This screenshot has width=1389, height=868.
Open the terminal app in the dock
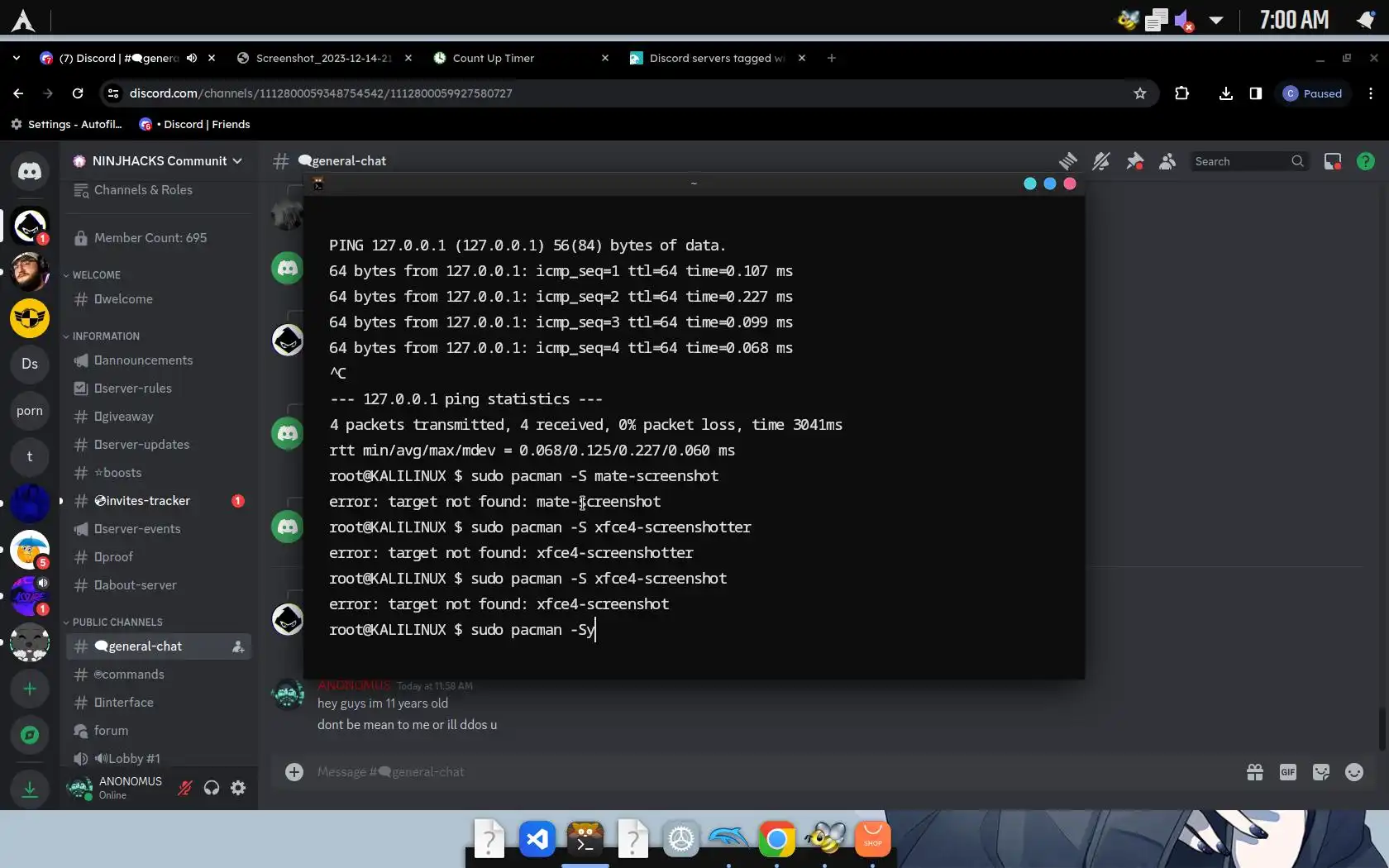pyautogui.click(x=585, y=840)
